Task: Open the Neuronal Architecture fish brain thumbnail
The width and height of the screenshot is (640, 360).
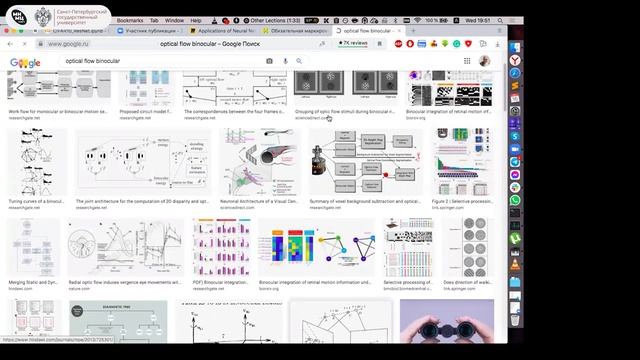Action: 260,162
